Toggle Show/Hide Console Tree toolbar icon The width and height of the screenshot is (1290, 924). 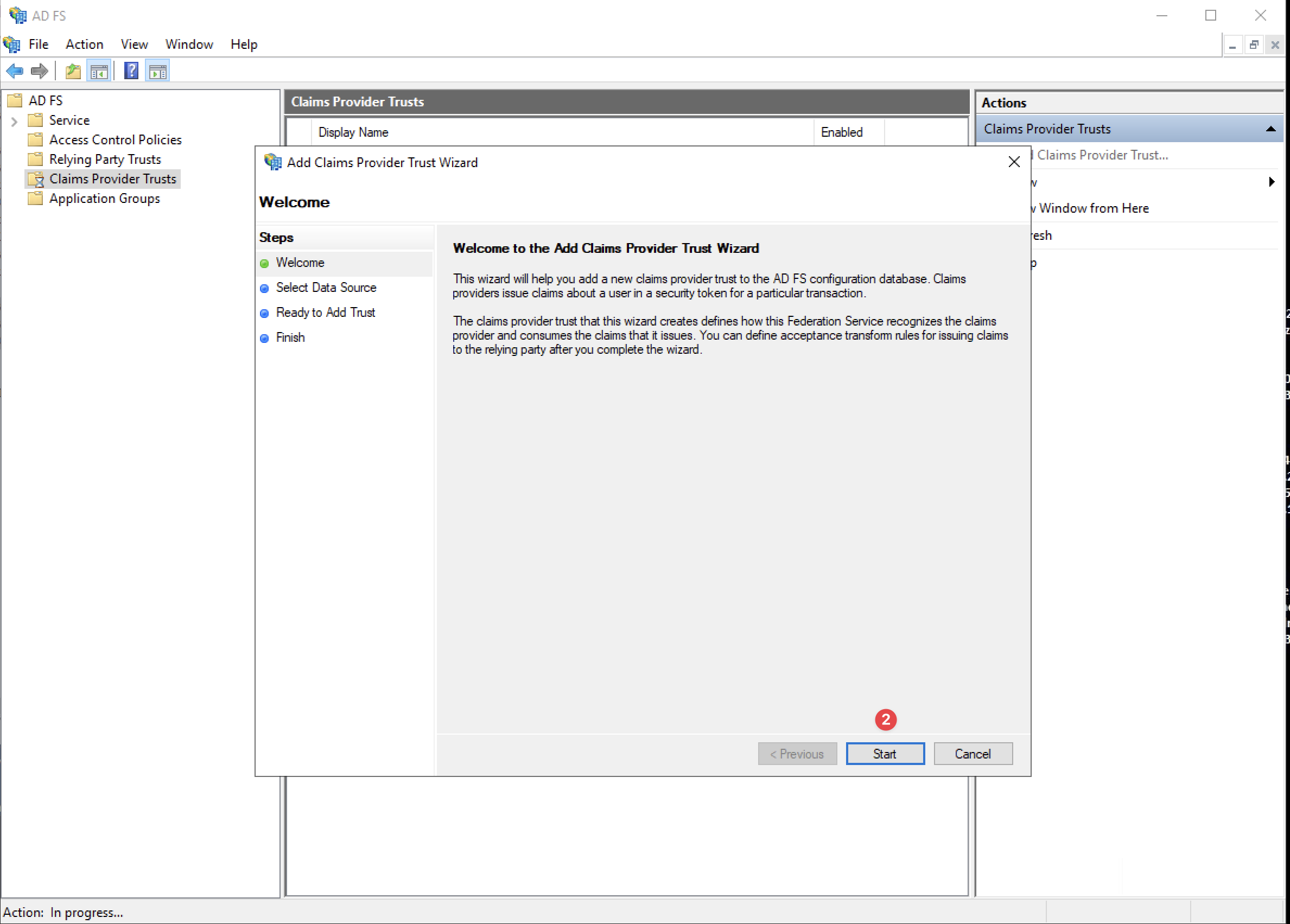pos(99,71)
